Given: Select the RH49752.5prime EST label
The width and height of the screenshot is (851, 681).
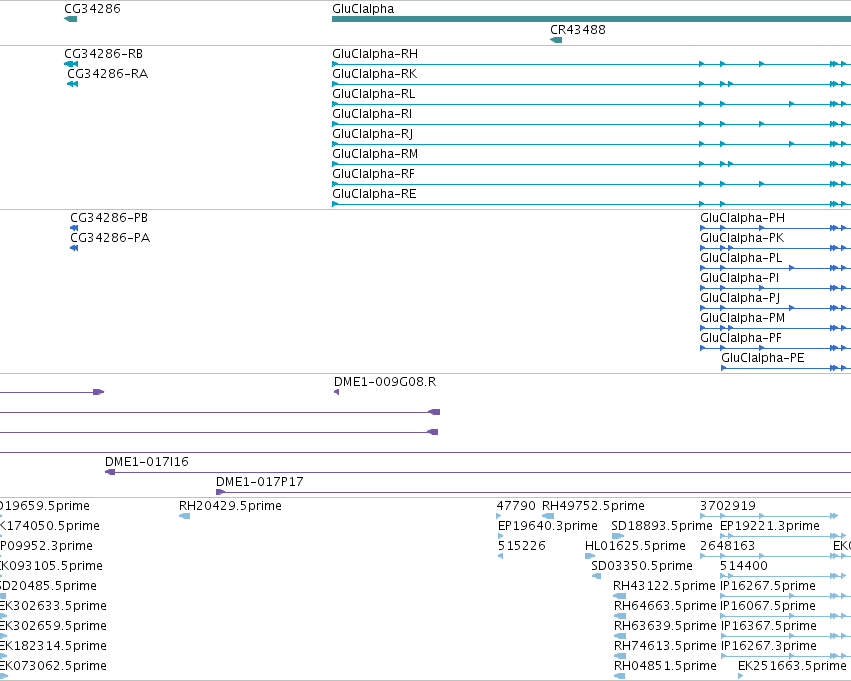Looking at the screenshot, I should click(x=593, y=506).
